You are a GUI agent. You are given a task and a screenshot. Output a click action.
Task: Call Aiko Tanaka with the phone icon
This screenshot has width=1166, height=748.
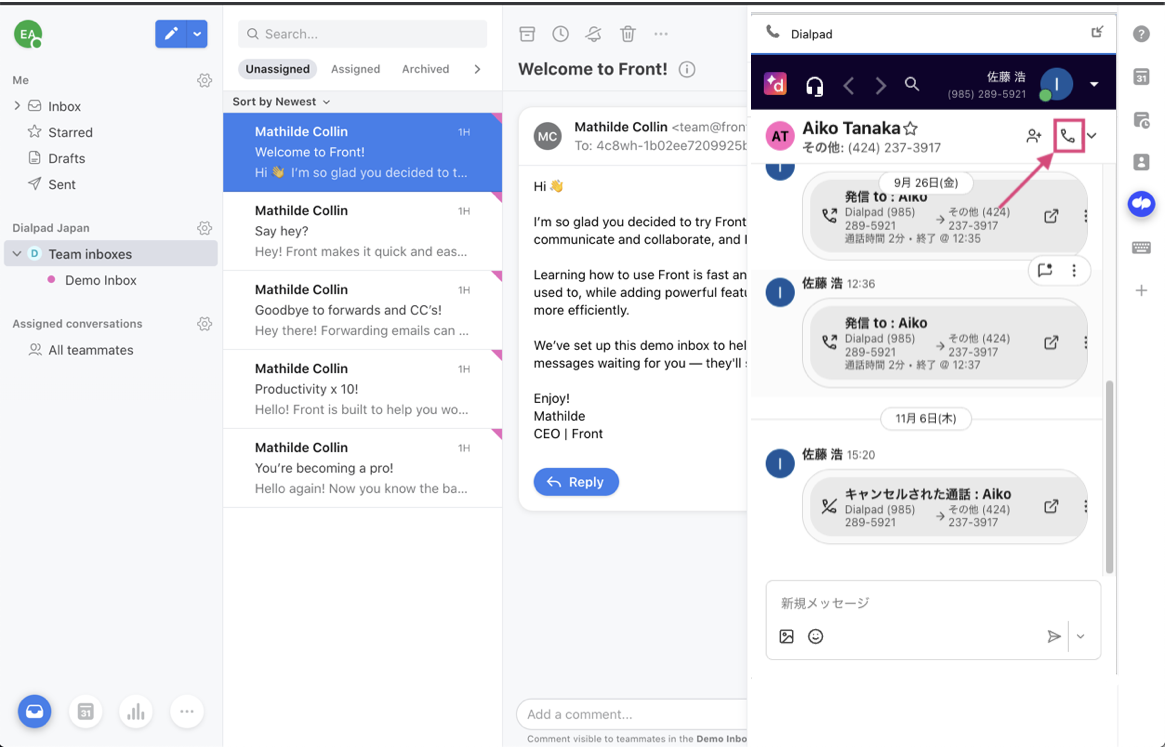pyautogui.click(x=1068, y=136)
